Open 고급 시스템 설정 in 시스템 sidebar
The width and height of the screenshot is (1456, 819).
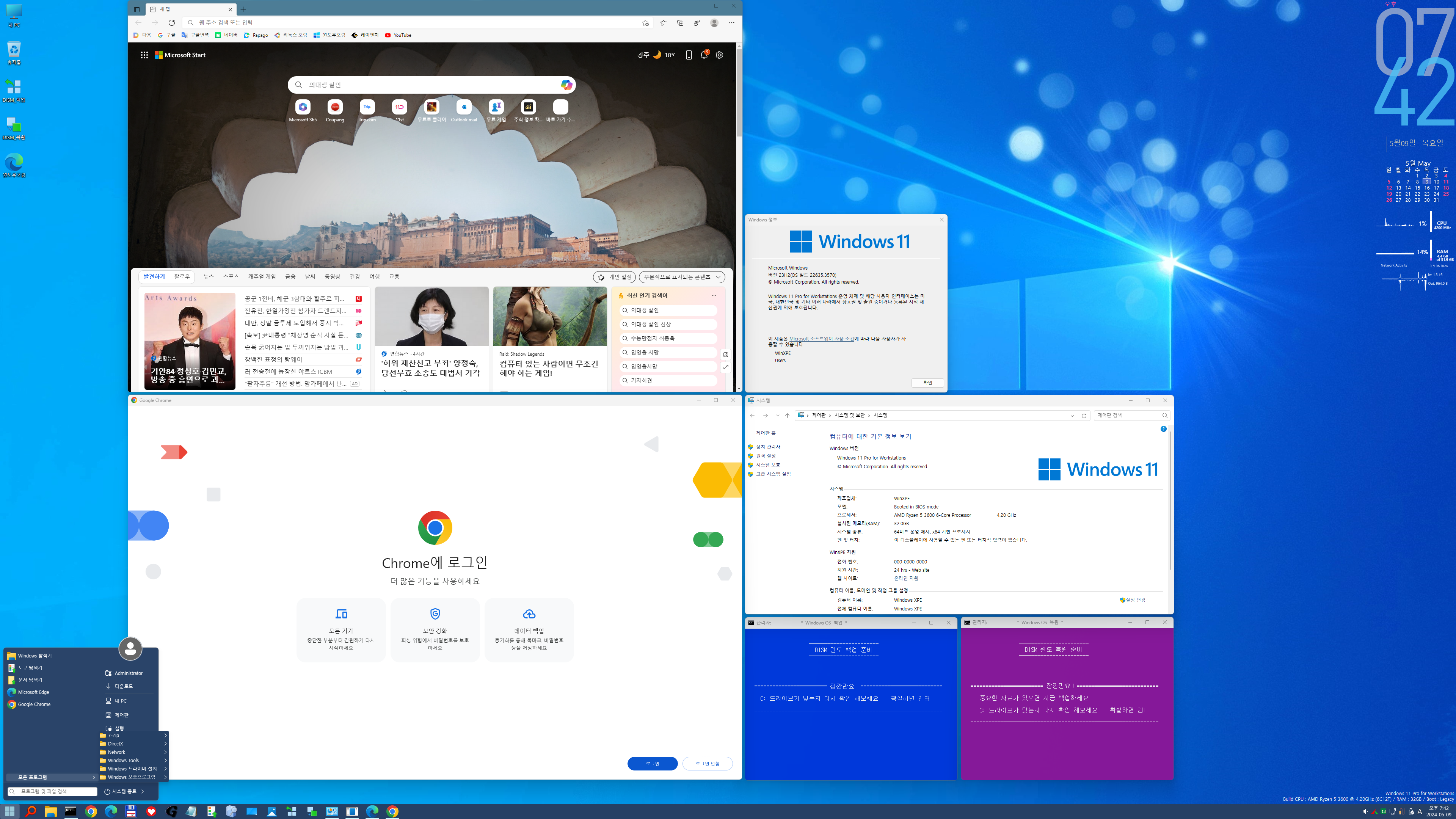click(773, 474)
